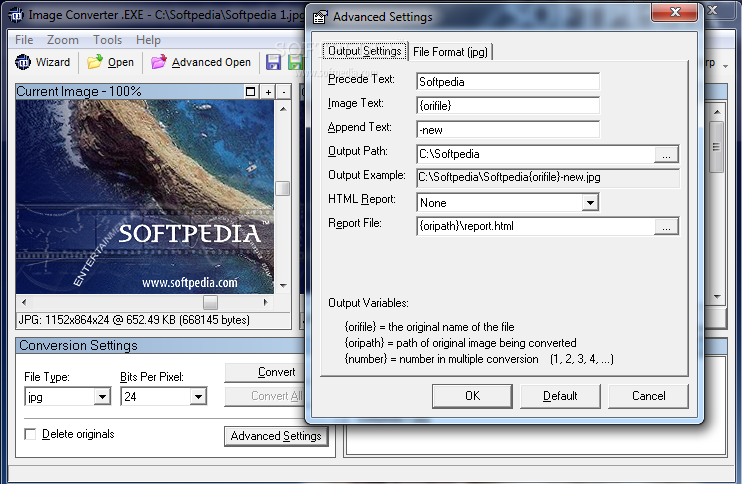The image size is (742, 484).
Task: Click the Advanced Open toolbar icon
Action: pyautogui.click(x=201, y=62)
